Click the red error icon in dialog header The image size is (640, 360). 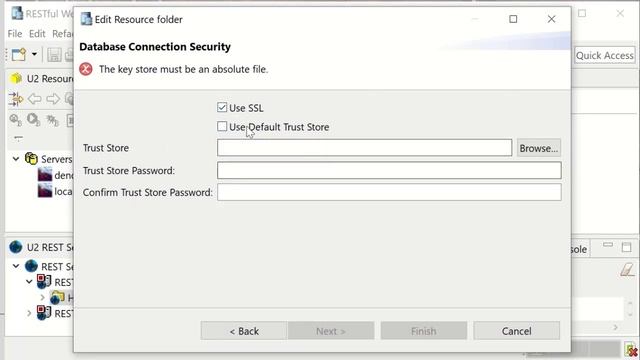pyautogui.click(x=86, y=69)
